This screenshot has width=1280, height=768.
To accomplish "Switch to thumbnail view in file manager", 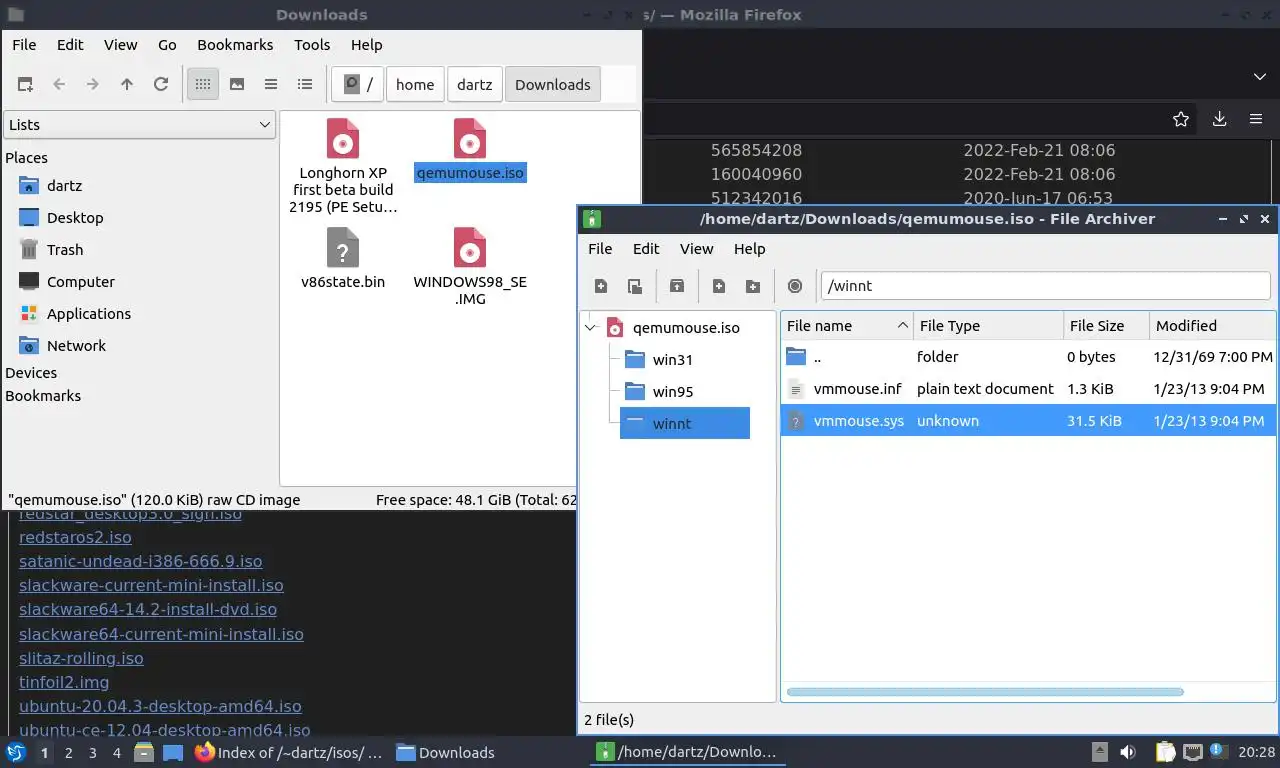I will (237, 85).
